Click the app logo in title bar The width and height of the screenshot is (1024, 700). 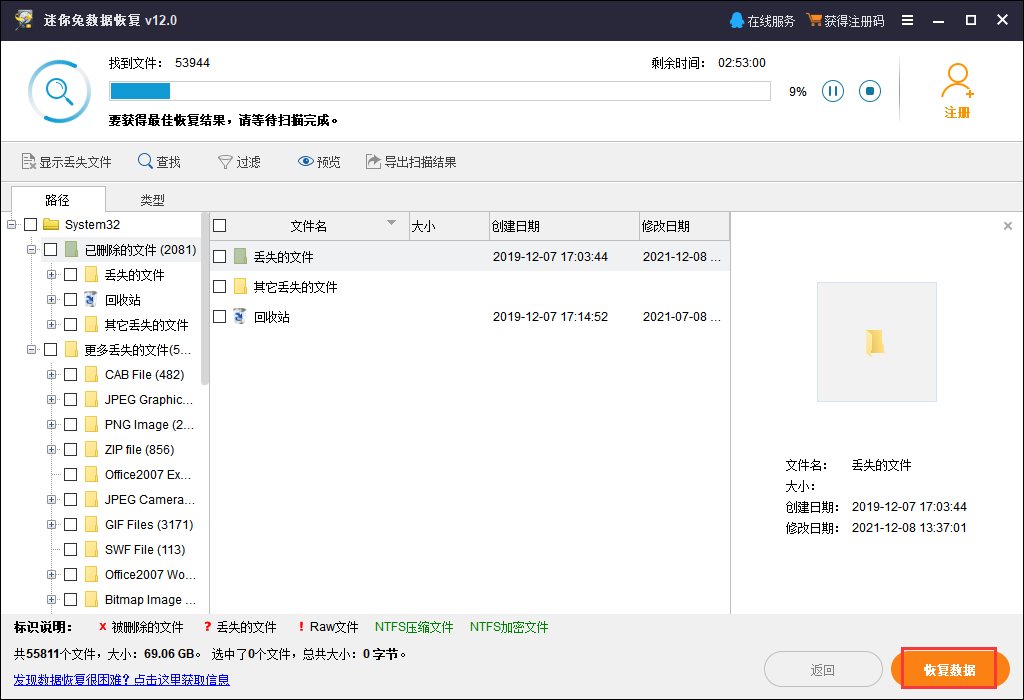pyautogui.click(x=24, y=20)
